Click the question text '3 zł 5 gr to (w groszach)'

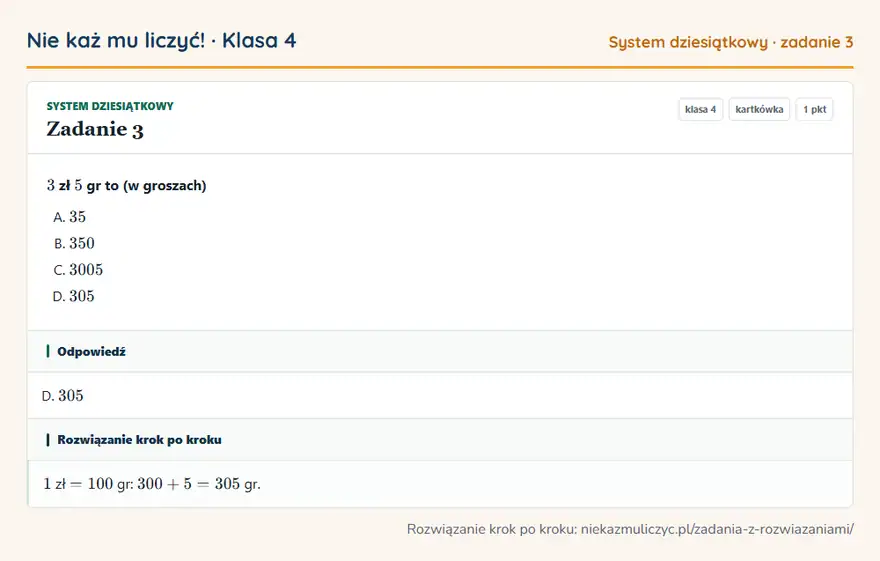[126, 185]
